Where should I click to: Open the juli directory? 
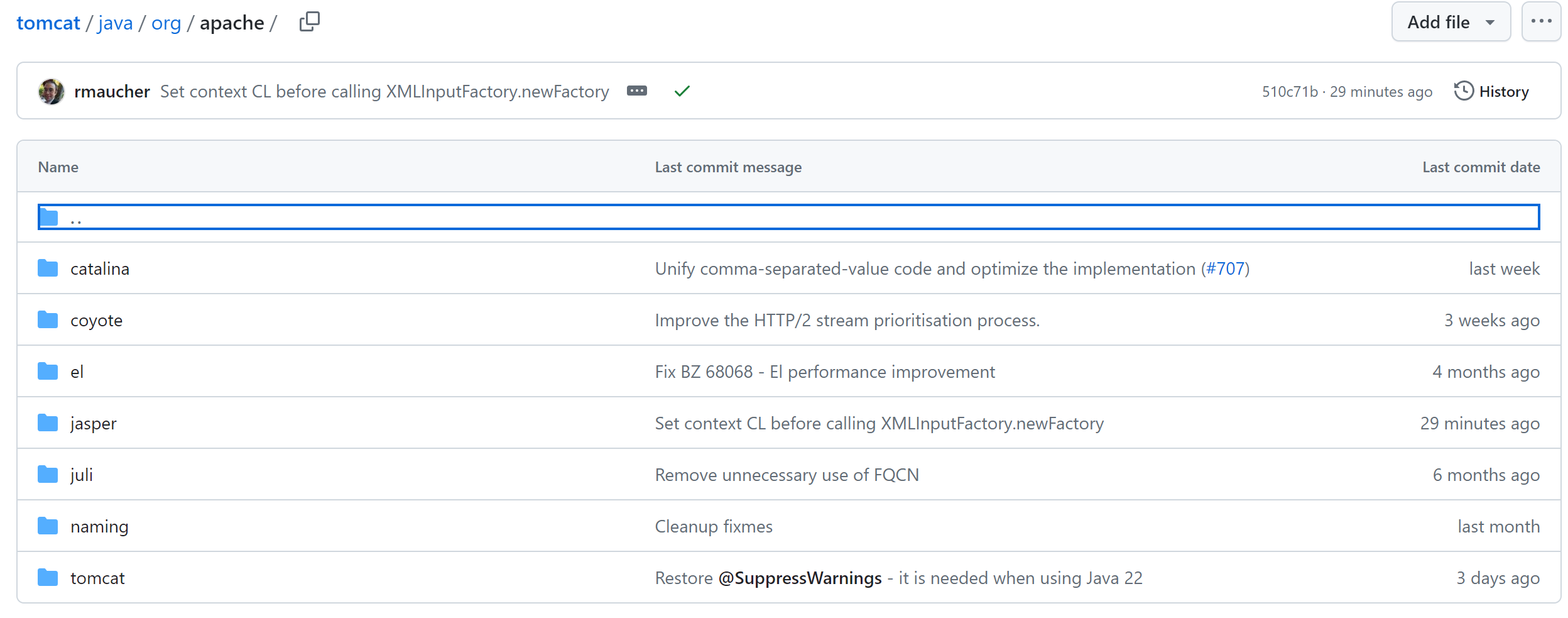pyautogui.click(x=81, y=475)
